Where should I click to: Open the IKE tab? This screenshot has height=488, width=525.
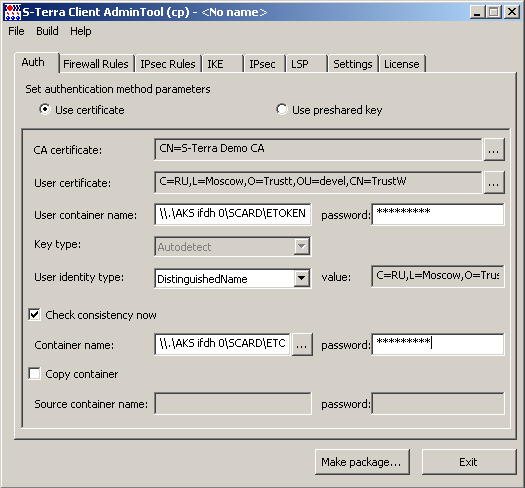[x=222, y=64]
